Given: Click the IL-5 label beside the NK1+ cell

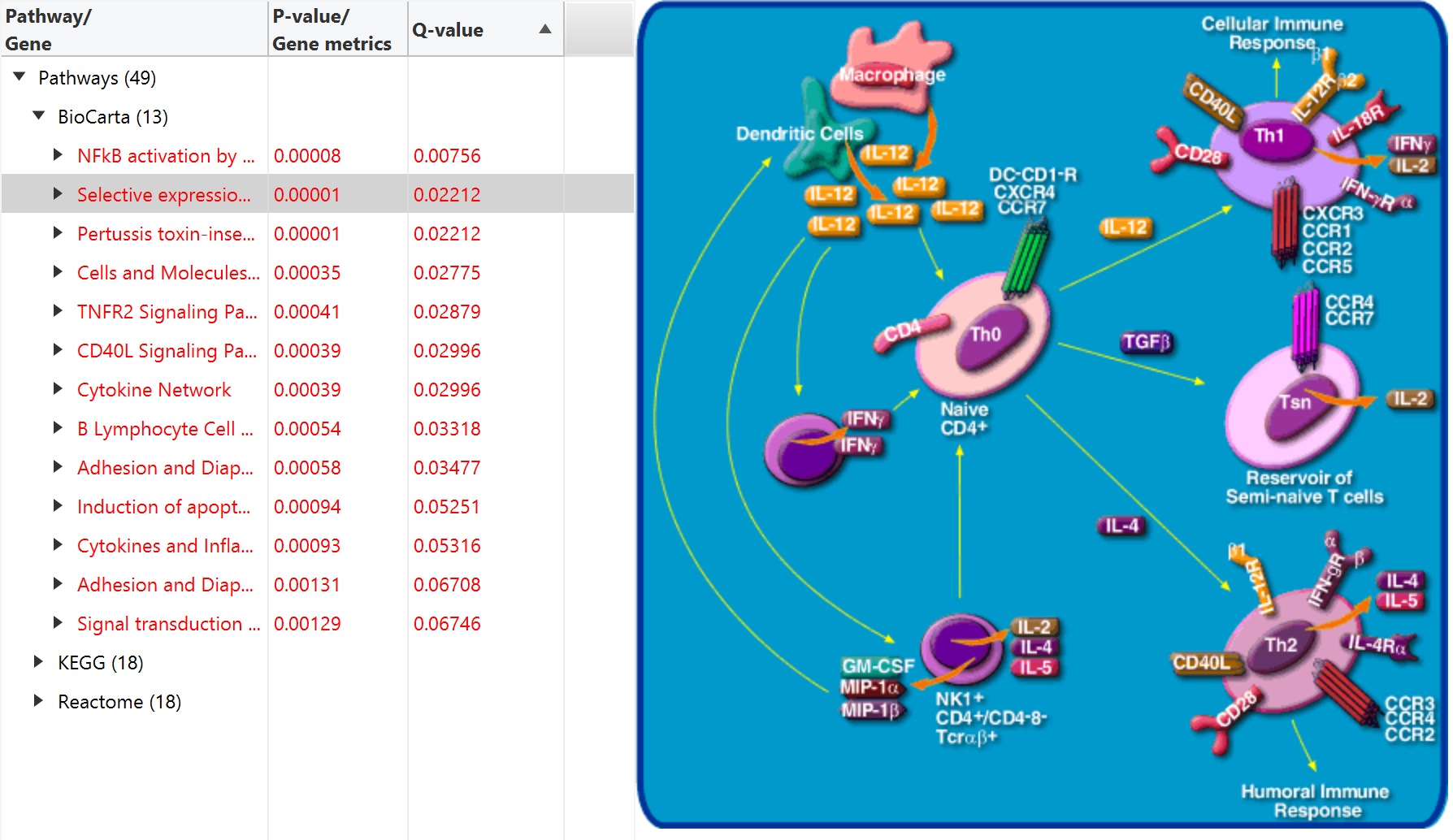Looking at the screenshot, I should (x=1034, y=668).
